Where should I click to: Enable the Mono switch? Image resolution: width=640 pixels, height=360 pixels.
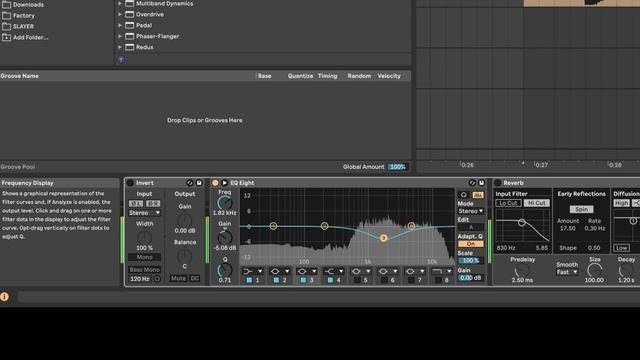tap(144, 257)
